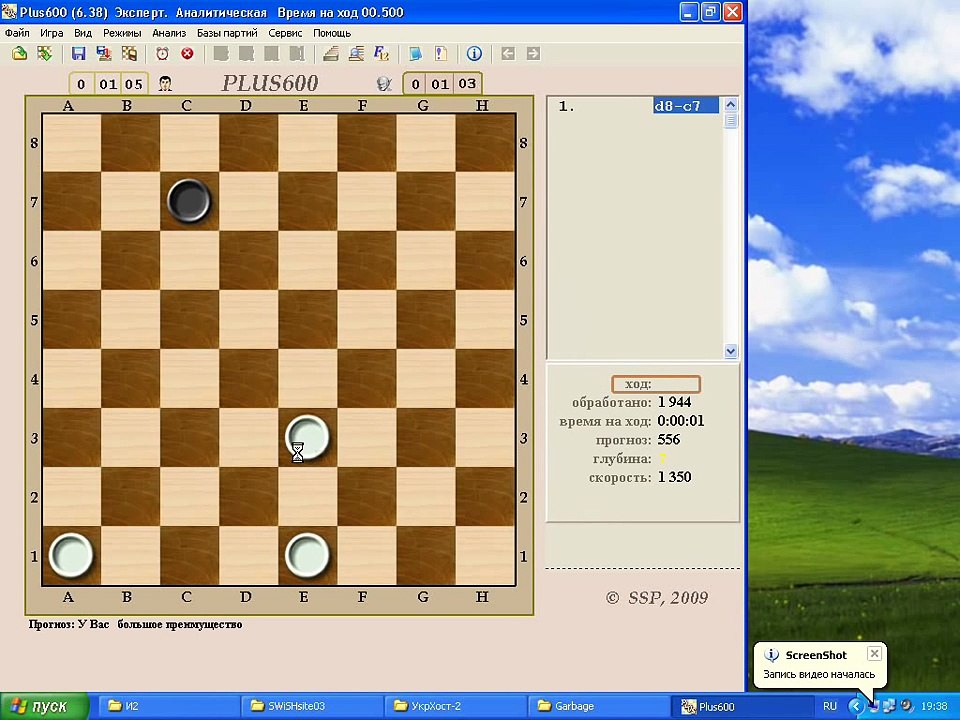
Task: Click the human player icon near clock
Action: tap(165, 83)
